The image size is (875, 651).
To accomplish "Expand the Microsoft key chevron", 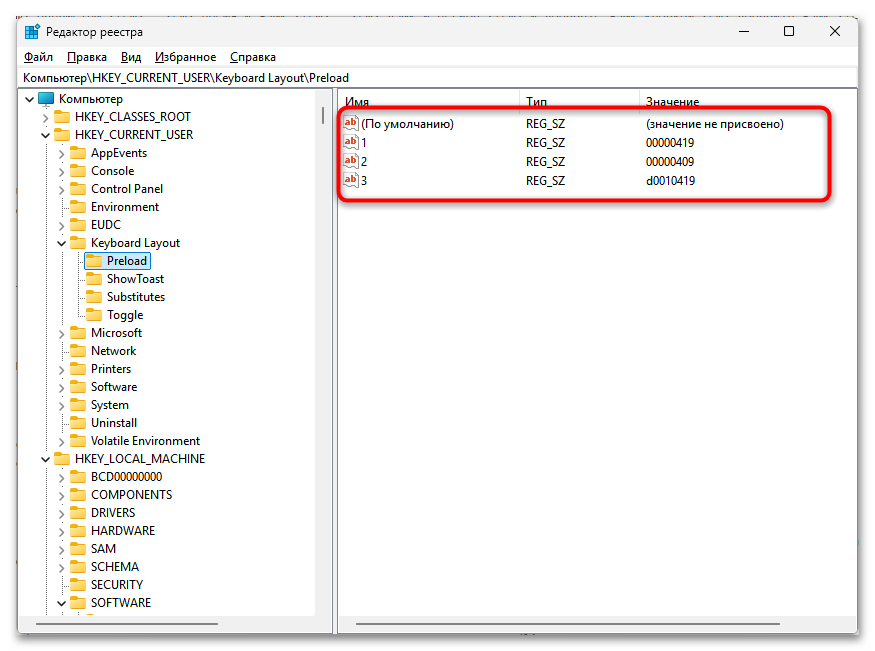I will [x=62, y=334].
